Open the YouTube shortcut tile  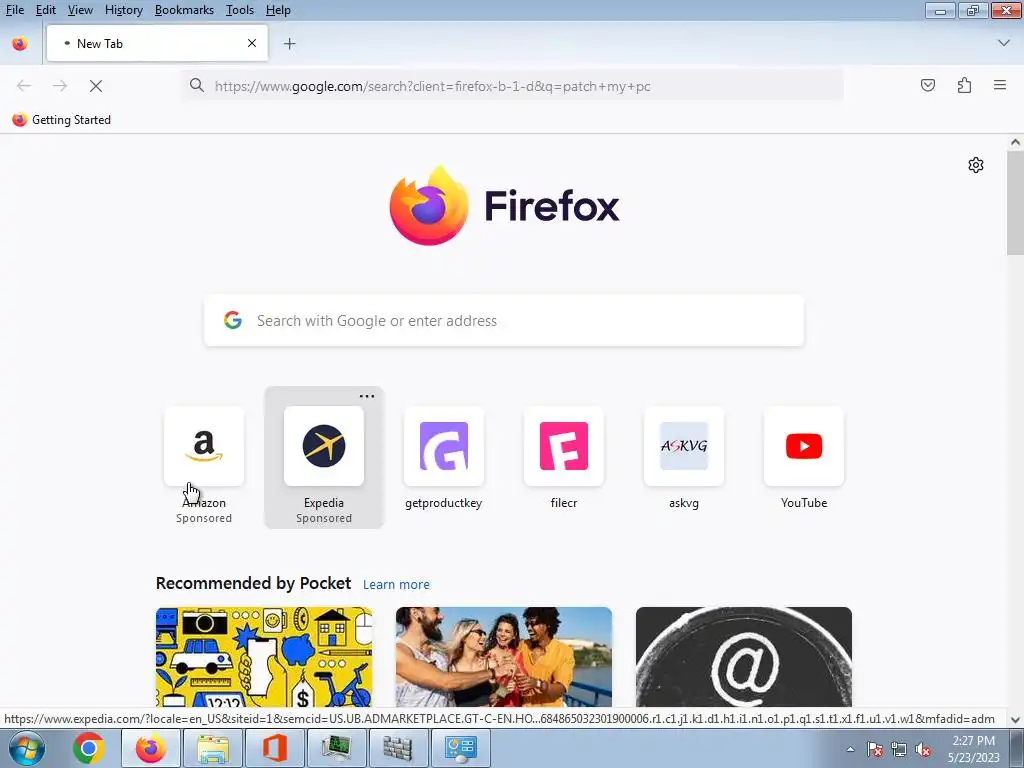click(804, 457)
